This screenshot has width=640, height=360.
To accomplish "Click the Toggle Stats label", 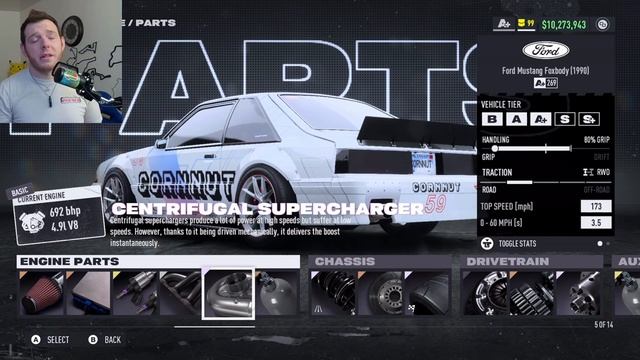I will pyautogui.click(x=517, y=244).
